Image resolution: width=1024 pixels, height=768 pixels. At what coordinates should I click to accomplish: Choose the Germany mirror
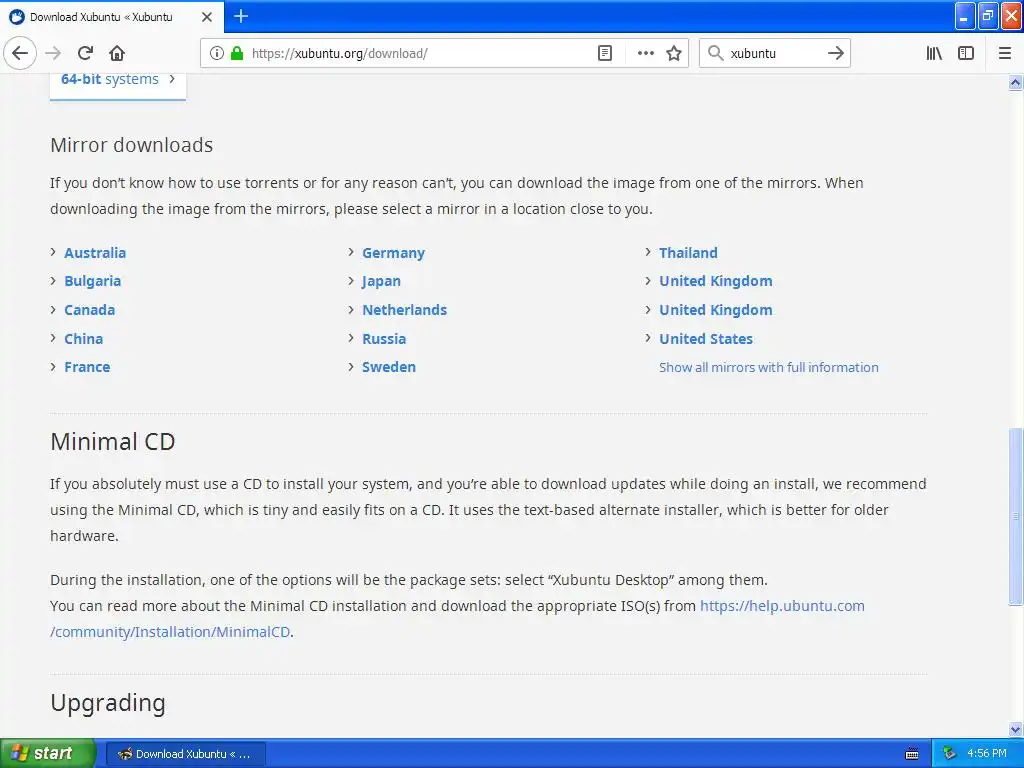coord(393,253)
